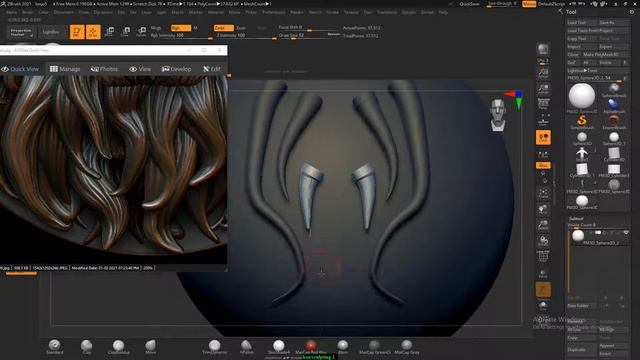Viewport: 640px width, 360px height.
Task: Click the Save As button
Action: (614, 23)
